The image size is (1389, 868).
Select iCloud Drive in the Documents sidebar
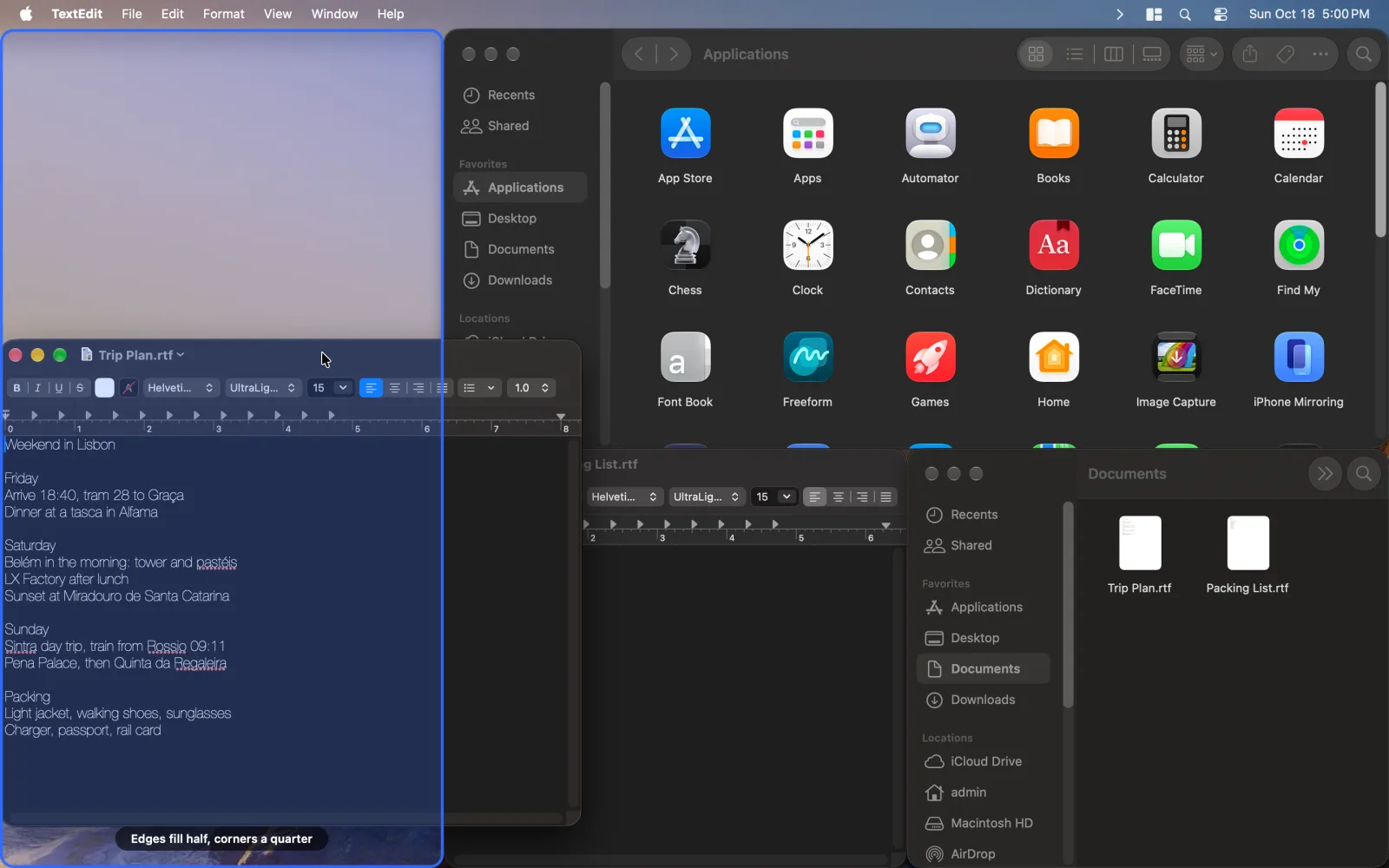[985, 761]
